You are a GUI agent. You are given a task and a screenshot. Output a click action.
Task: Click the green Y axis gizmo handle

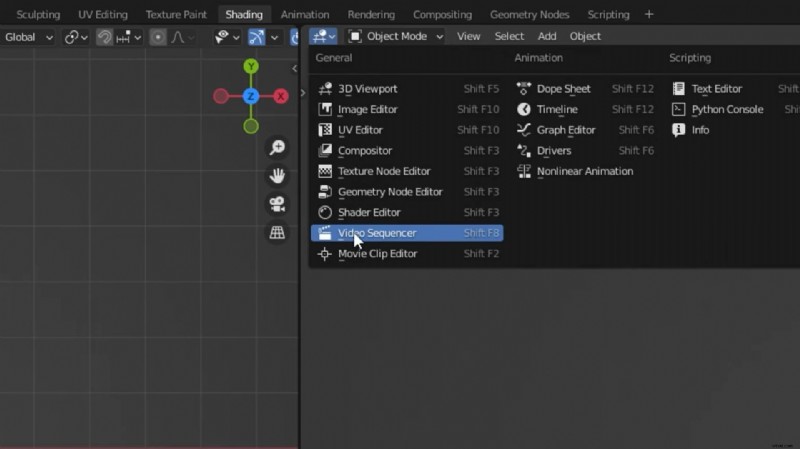coord(251,67)
